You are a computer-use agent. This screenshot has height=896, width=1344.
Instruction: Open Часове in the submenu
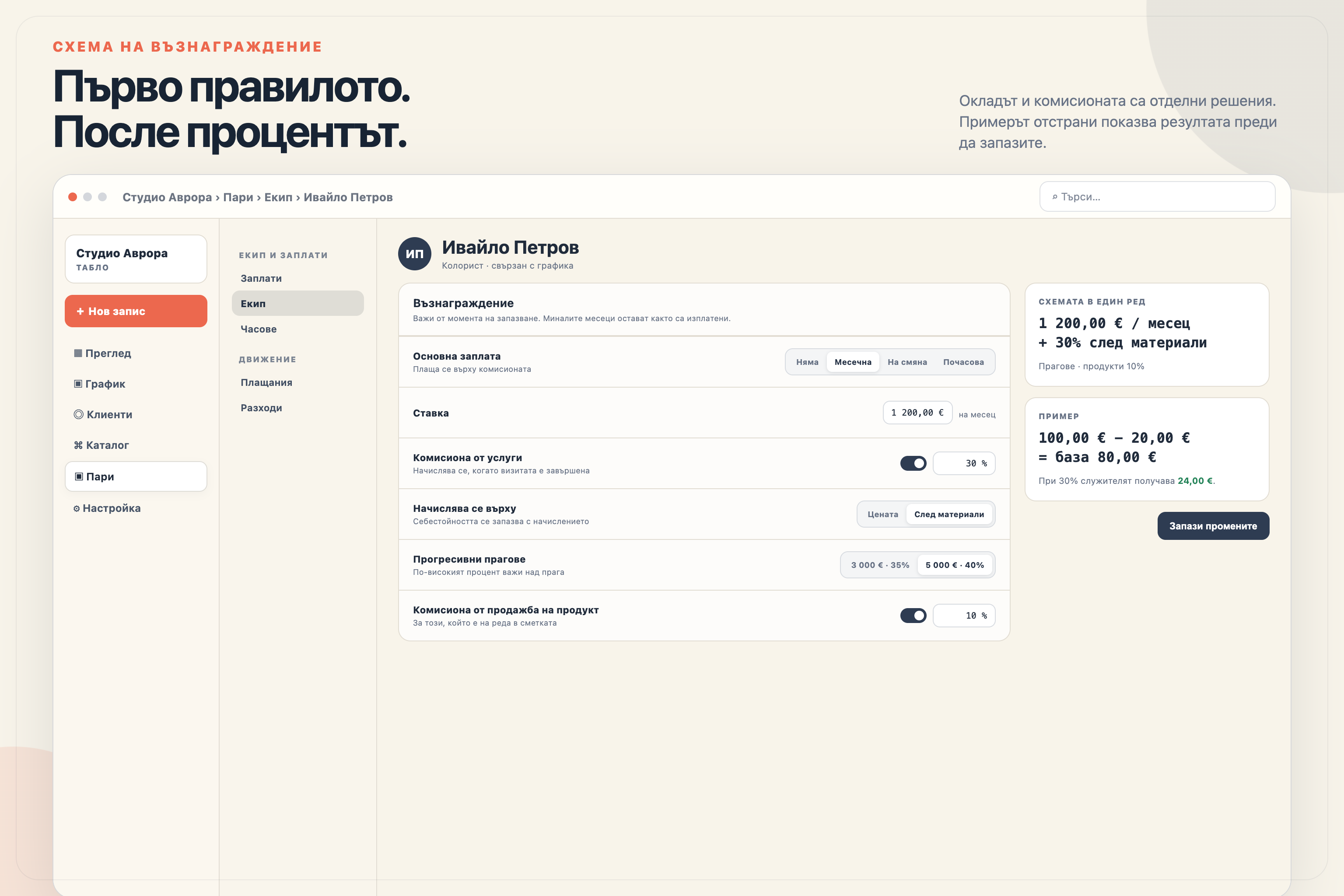point(297,329)
